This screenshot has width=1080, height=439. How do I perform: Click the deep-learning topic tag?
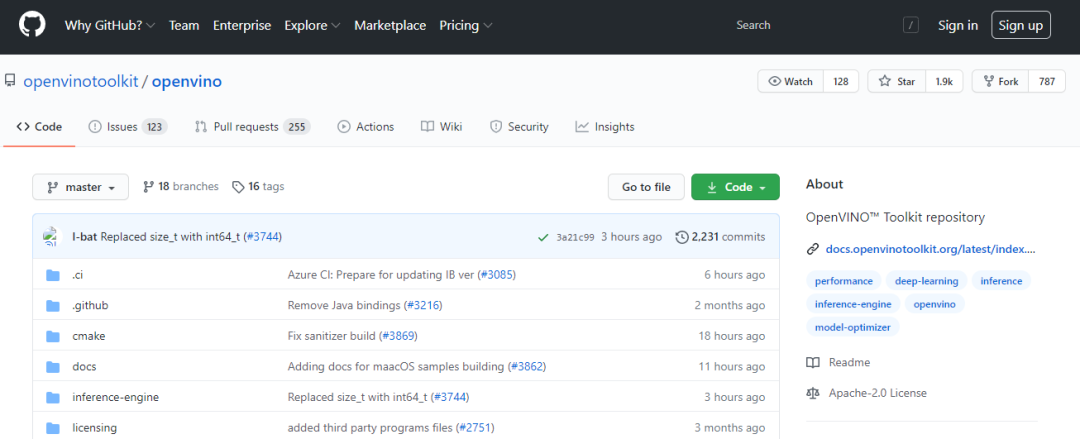tap(926, 280)
